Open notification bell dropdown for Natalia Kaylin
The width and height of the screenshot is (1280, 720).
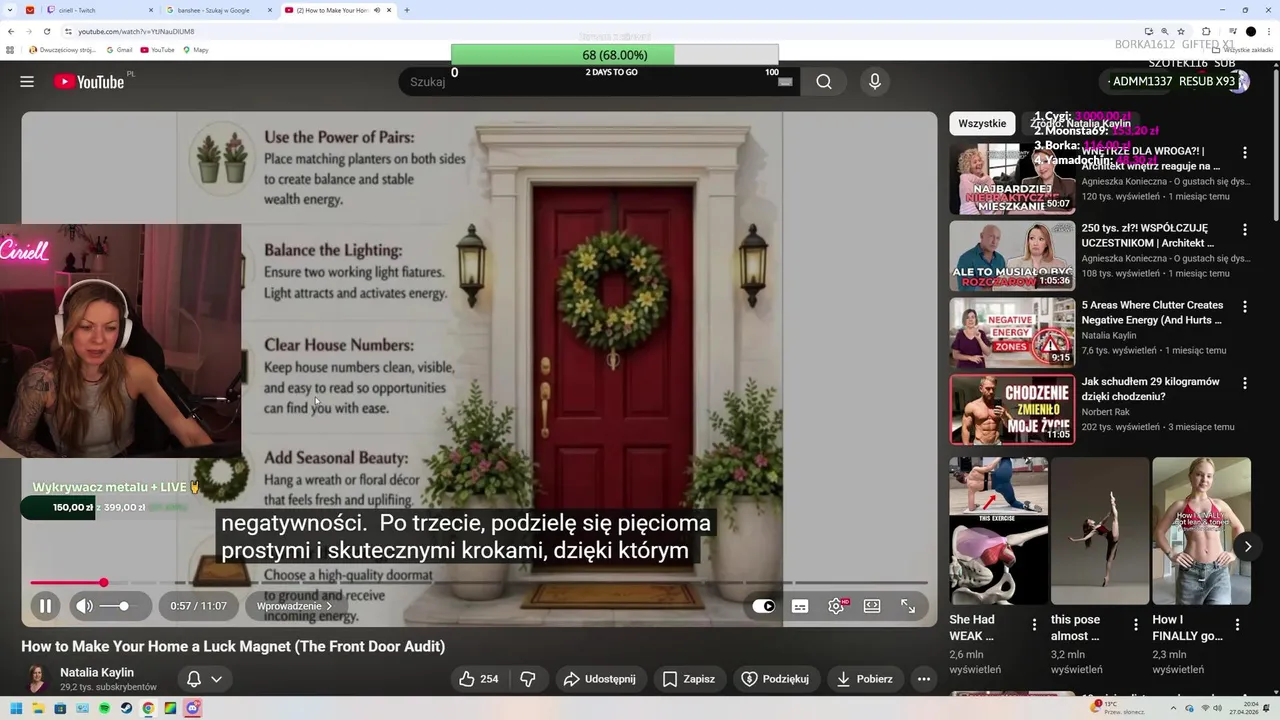pos(204,679)
